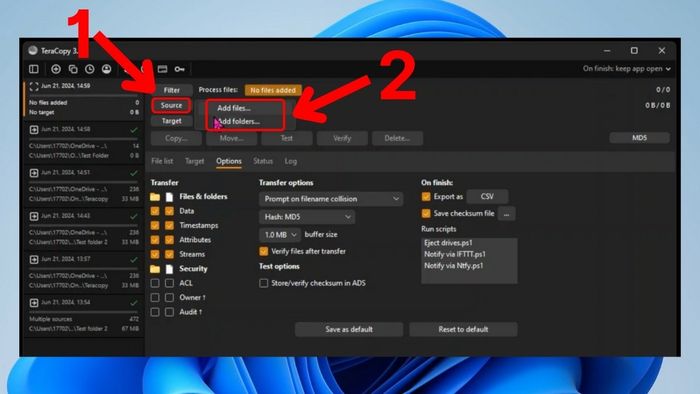Viewport: 700px width, 394px height.
Task: Click the No files added badge
Action: coord(273,90)
